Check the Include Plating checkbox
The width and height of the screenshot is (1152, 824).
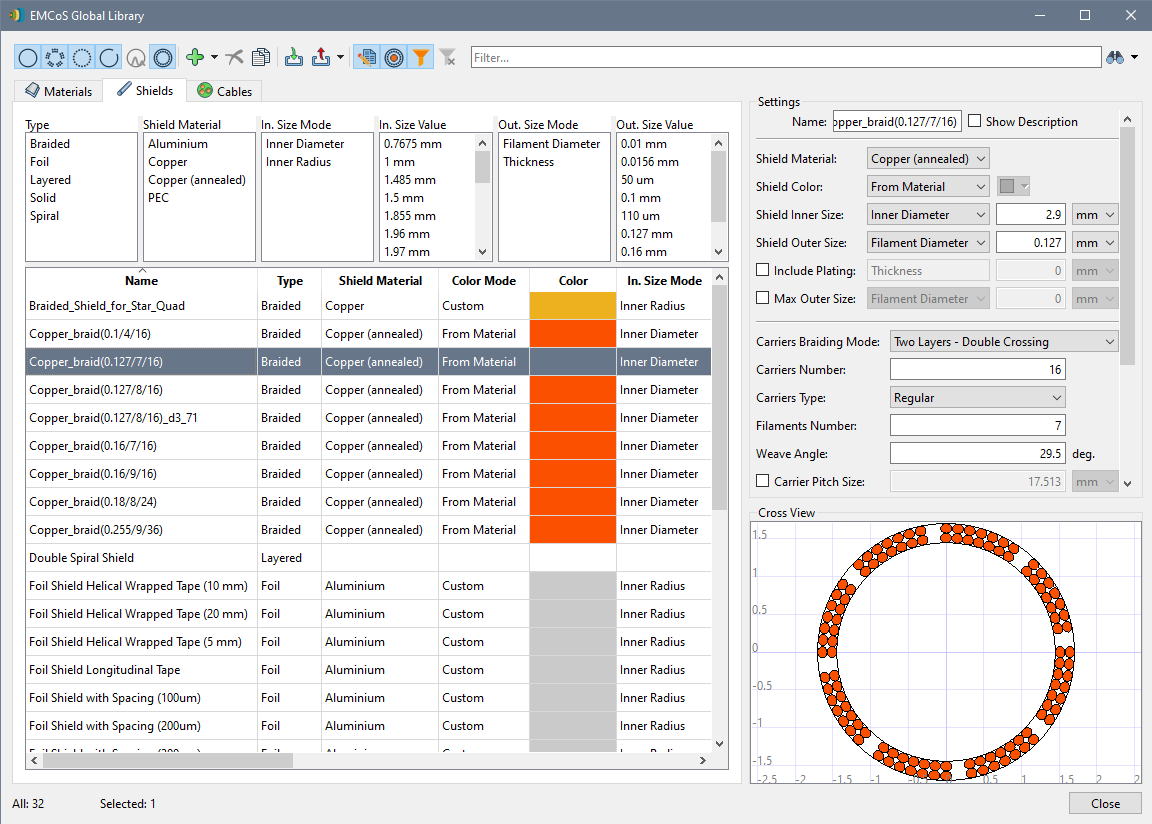click(x=763, y=270)
